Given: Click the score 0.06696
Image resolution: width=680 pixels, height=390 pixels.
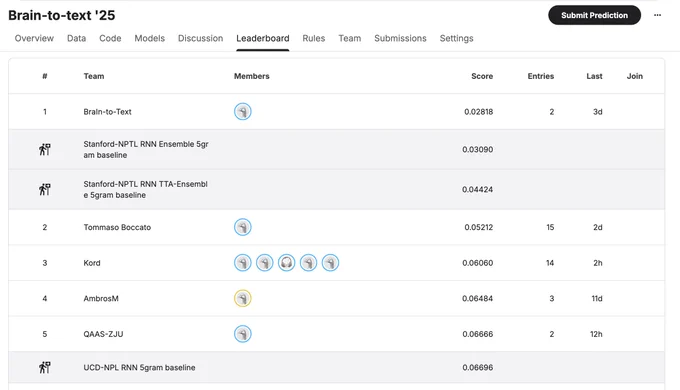Looking at the screenshot, I should (477, 367).
